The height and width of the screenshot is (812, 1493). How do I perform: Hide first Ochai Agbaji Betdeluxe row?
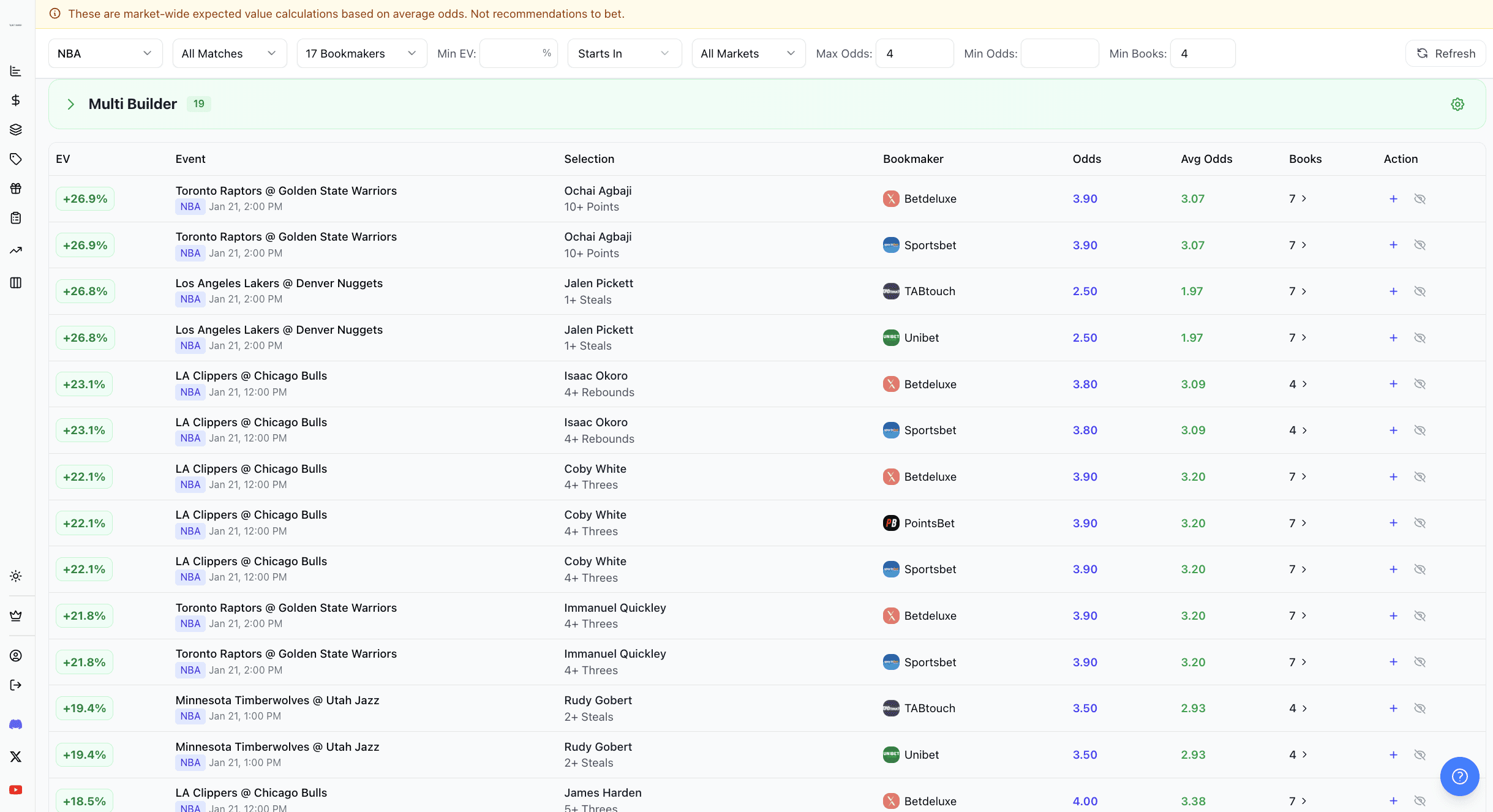[1420, 199]
